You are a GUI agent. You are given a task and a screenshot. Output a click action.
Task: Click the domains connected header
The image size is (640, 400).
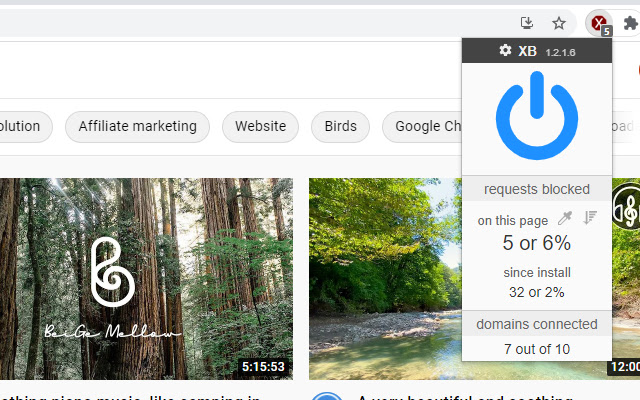pos(536,324)
